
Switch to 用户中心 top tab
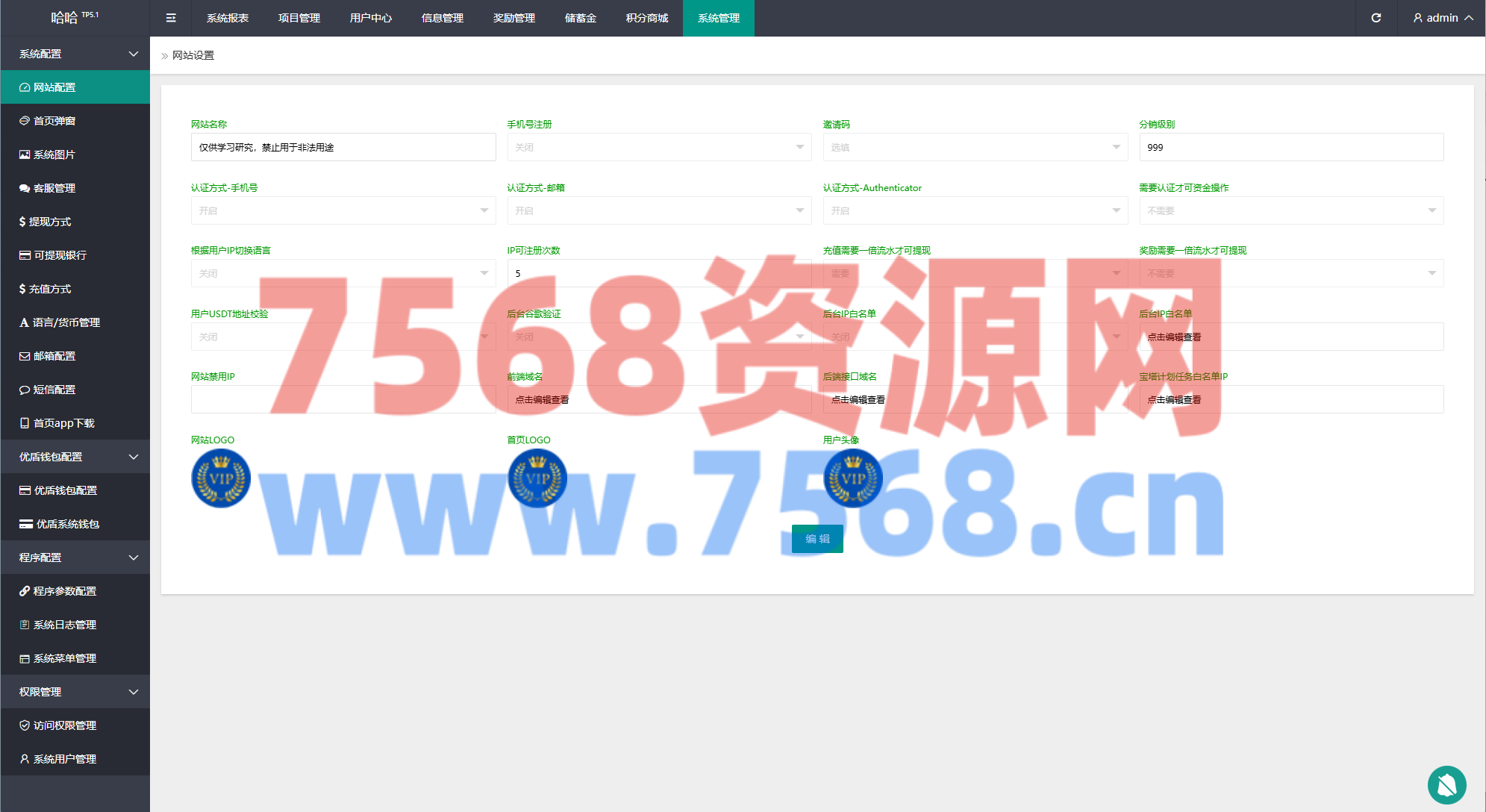coord(370,18)
